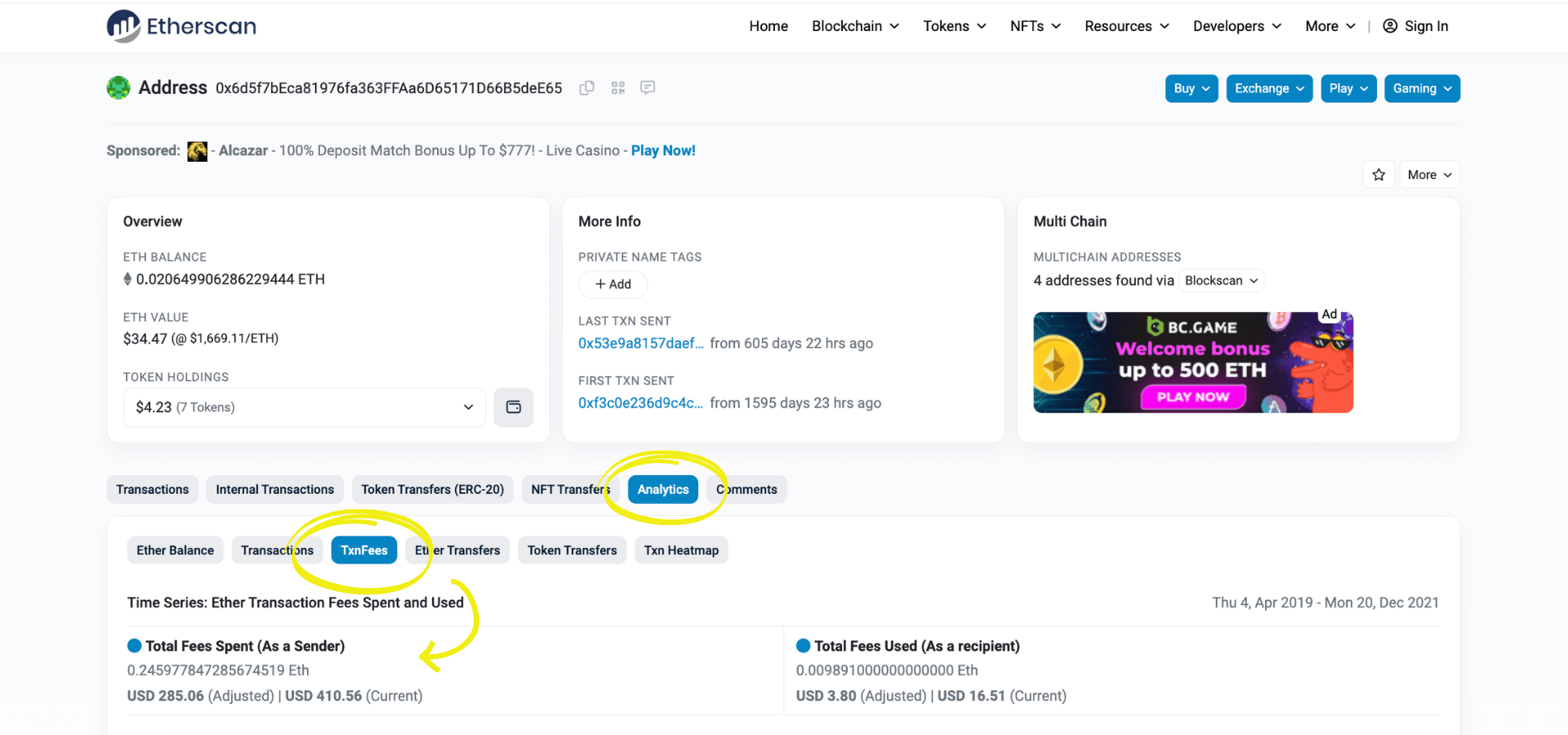Switch on the Analytics view
The height and width of the screenshot is (735, 1568).
662,489
